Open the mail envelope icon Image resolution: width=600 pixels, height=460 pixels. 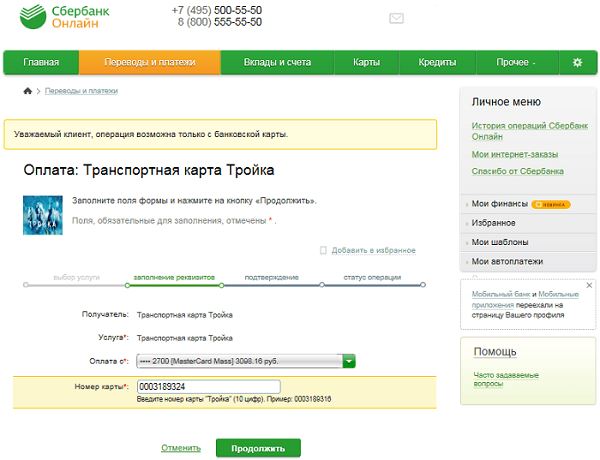click(396, 18)
